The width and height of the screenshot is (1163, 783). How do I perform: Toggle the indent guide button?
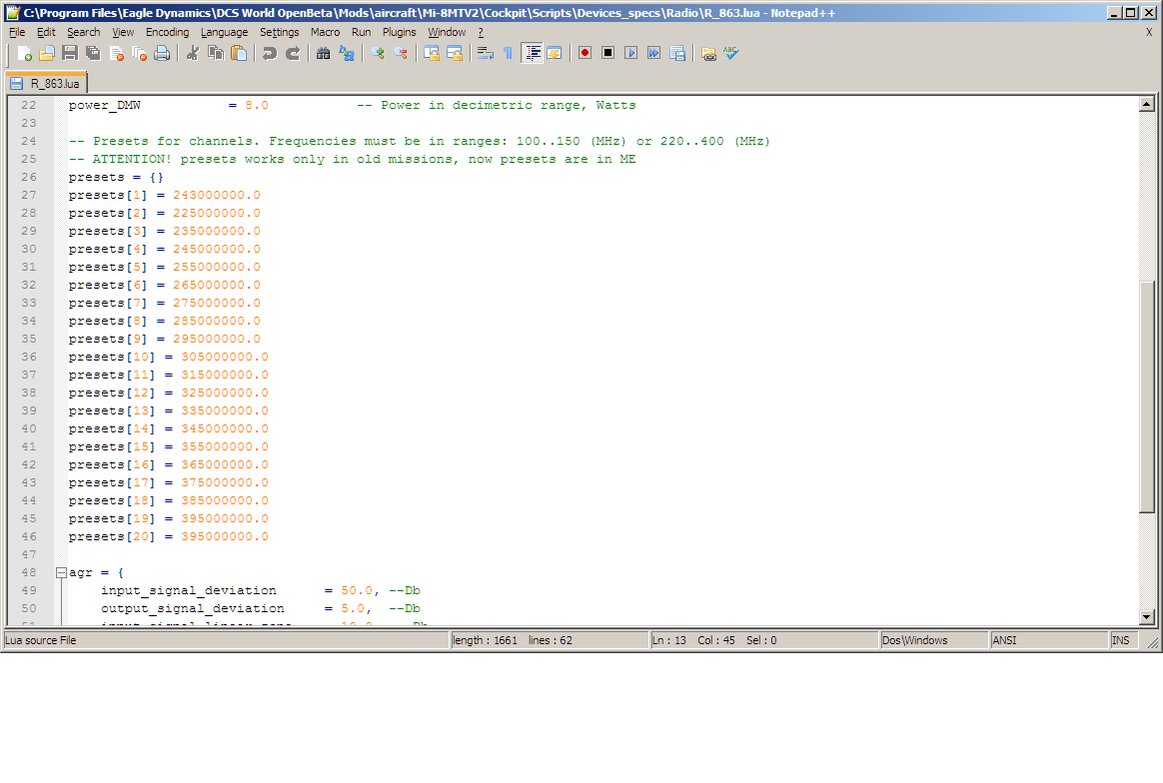coord(532,53)
